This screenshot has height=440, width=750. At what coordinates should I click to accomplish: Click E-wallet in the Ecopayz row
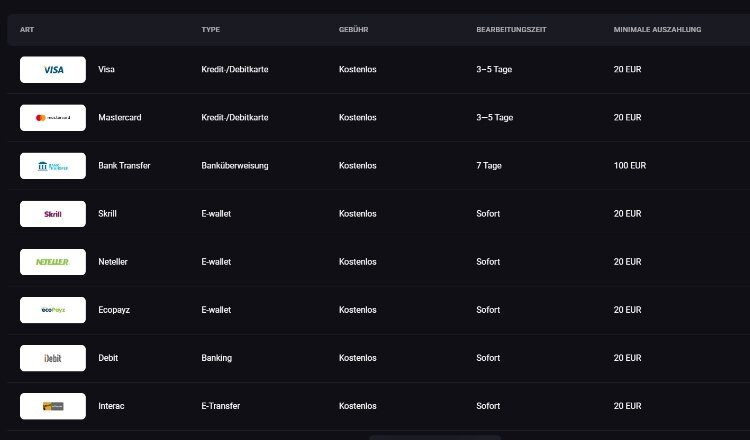pyautogui.click(x=216, y=310)
